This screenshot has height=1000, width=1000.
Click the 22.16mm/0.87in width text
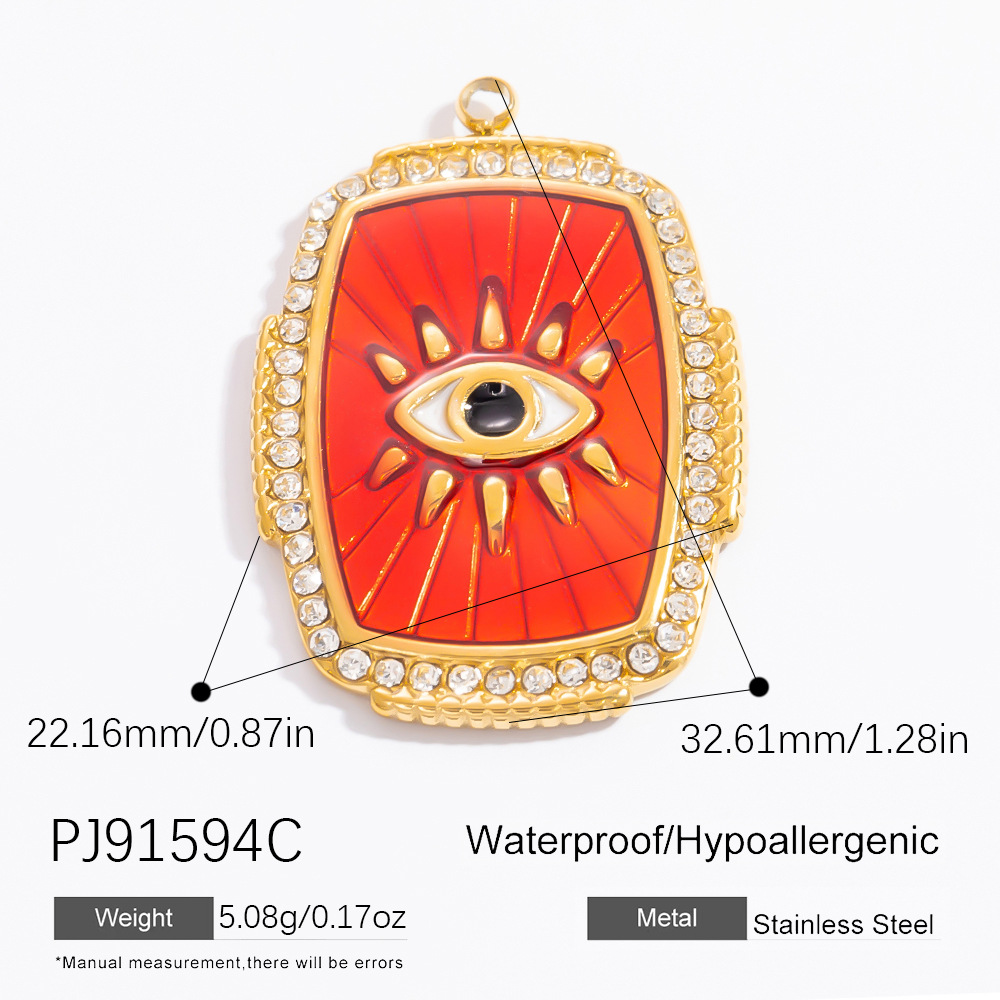point(171,733)
